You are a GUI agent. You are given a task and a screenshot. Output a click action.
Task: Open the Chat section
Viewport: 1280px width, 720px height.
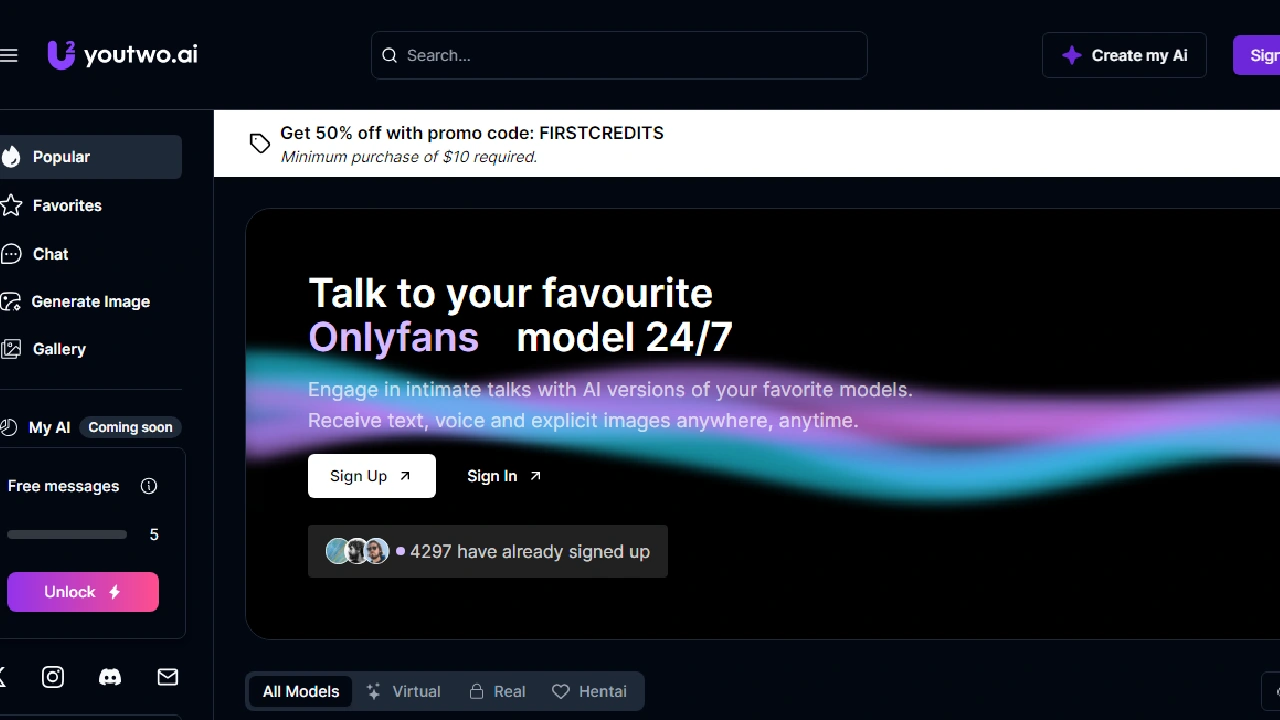point(89,254)
